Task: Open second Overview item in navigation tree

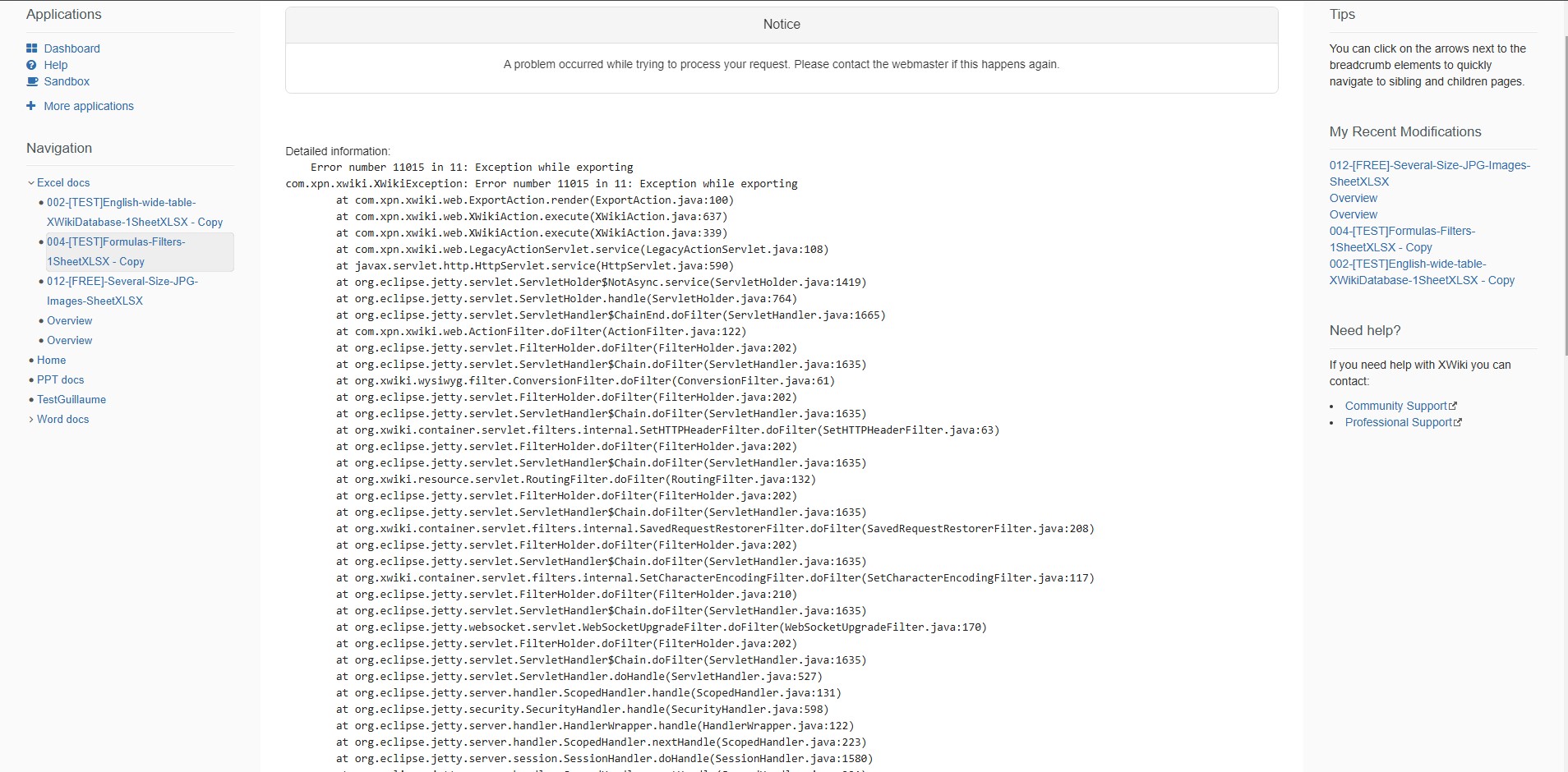Action: (70, 341)
